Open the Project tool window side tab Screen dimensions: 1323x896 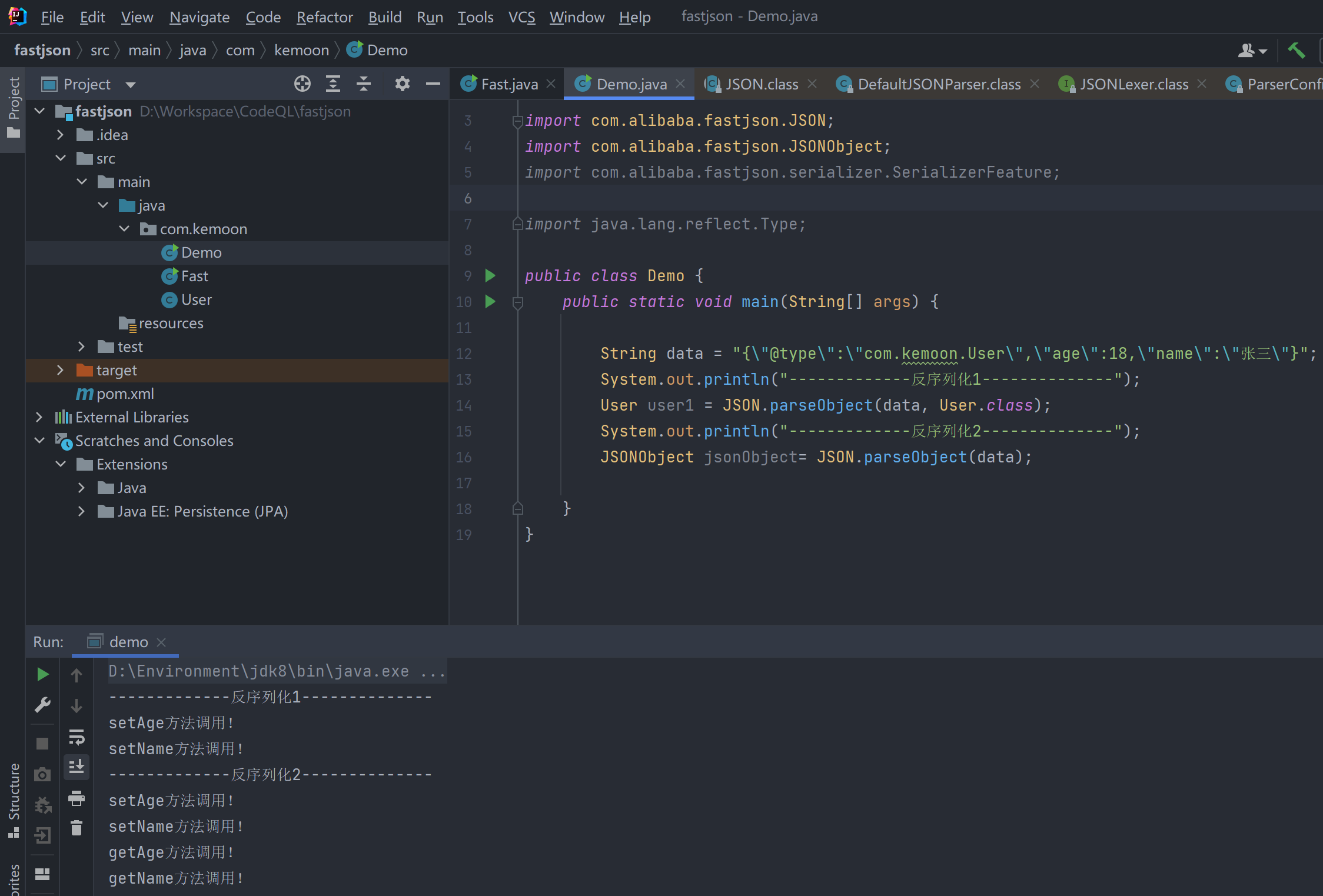coord(13,110)
